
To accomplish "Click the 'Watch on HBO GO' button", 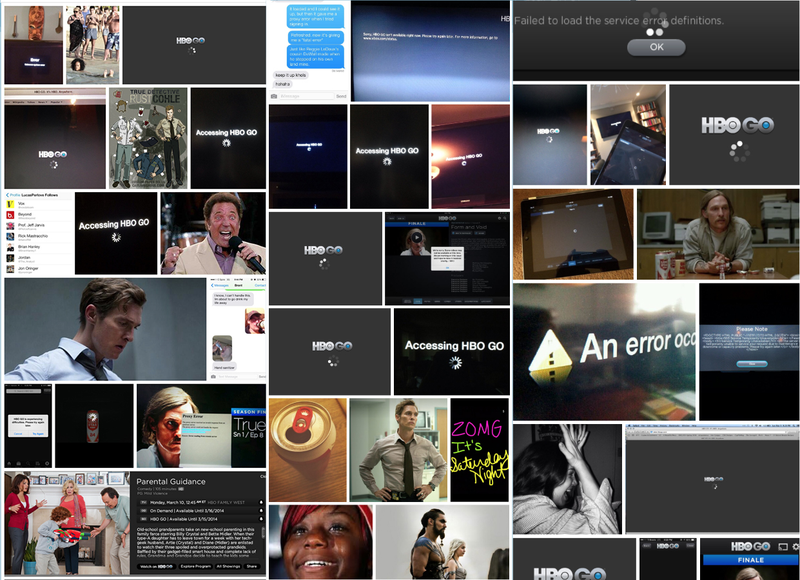I will (x=156, y=566).
